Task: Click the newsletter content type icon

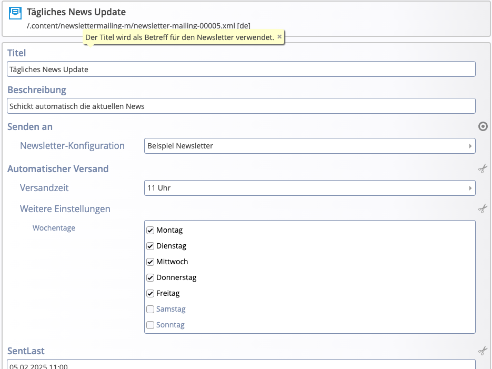Action: 15,13
